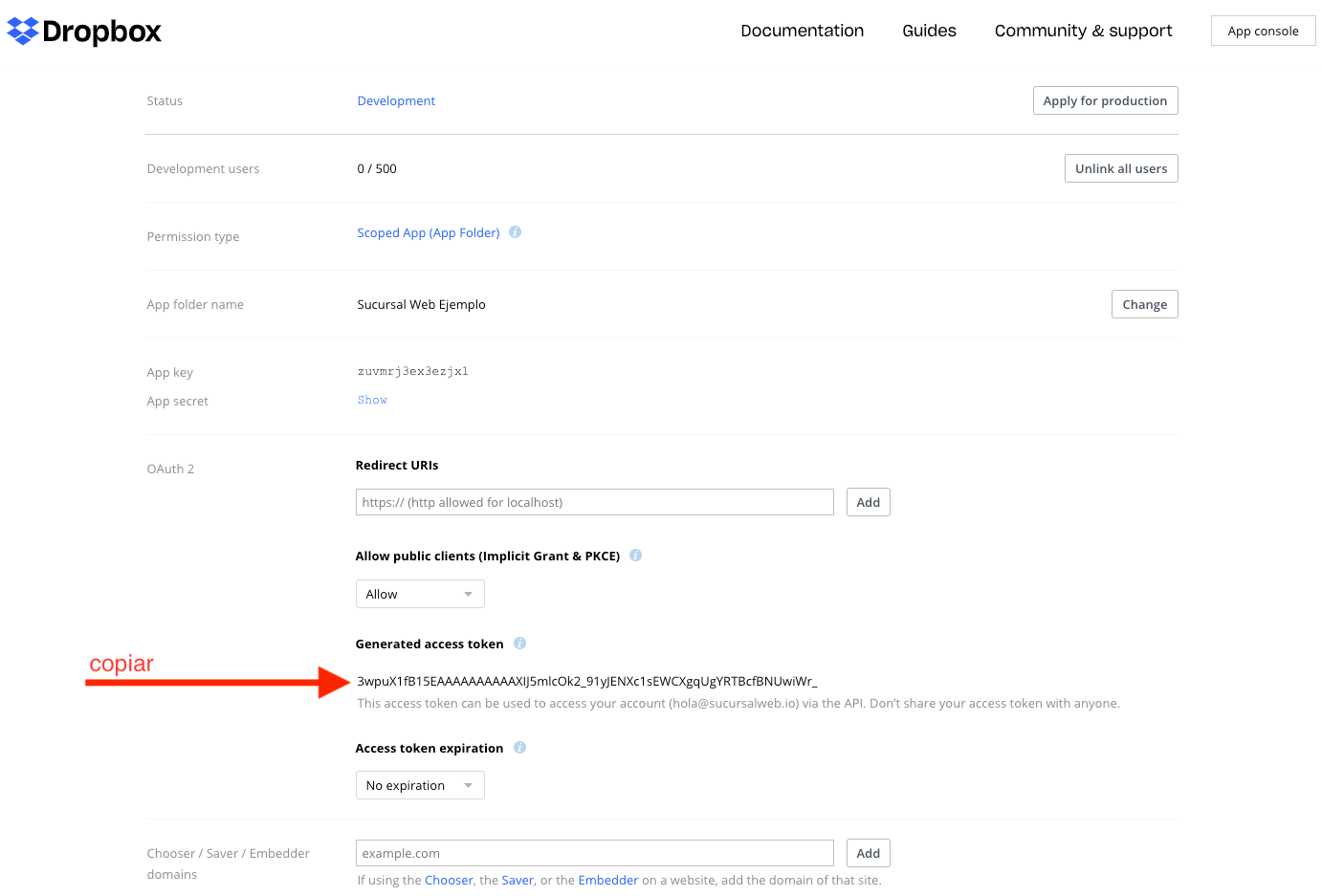Open Community & support menu
The width and height of the screenshot is (1322, 896).
(x=1083, y=31)
